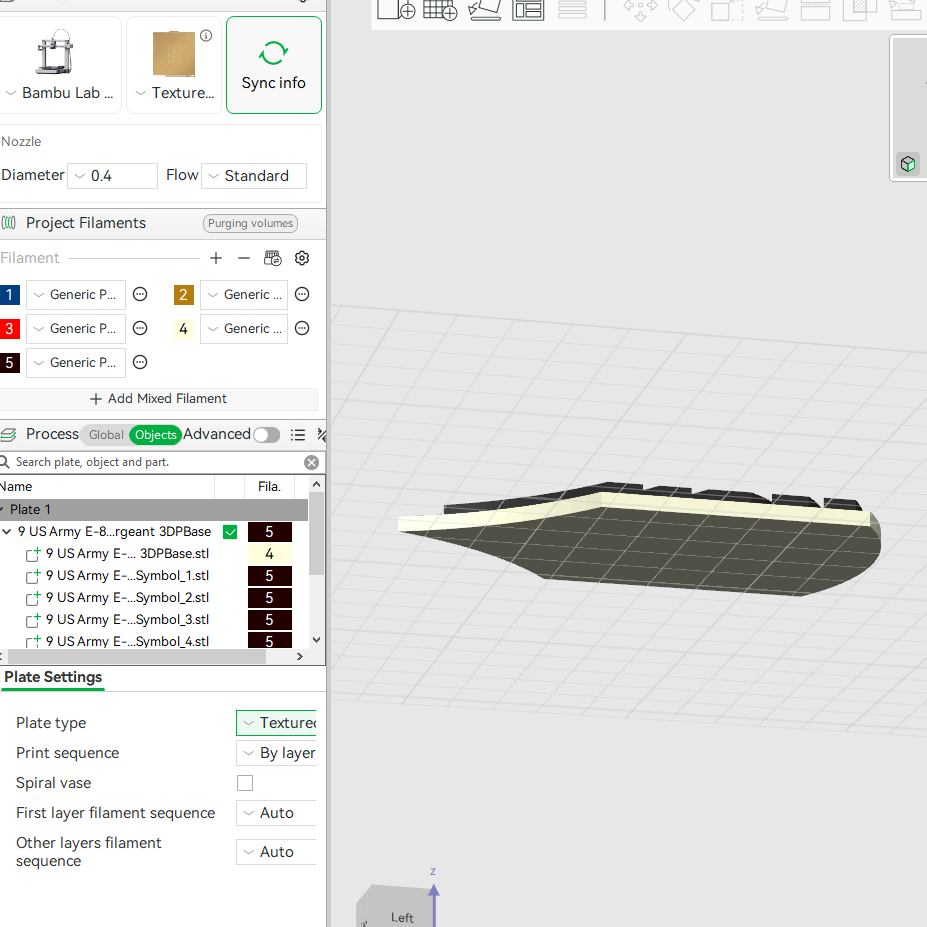Switch Process to Global mode
The height and width of the screenshot is (927, 927).
(106, 435)
